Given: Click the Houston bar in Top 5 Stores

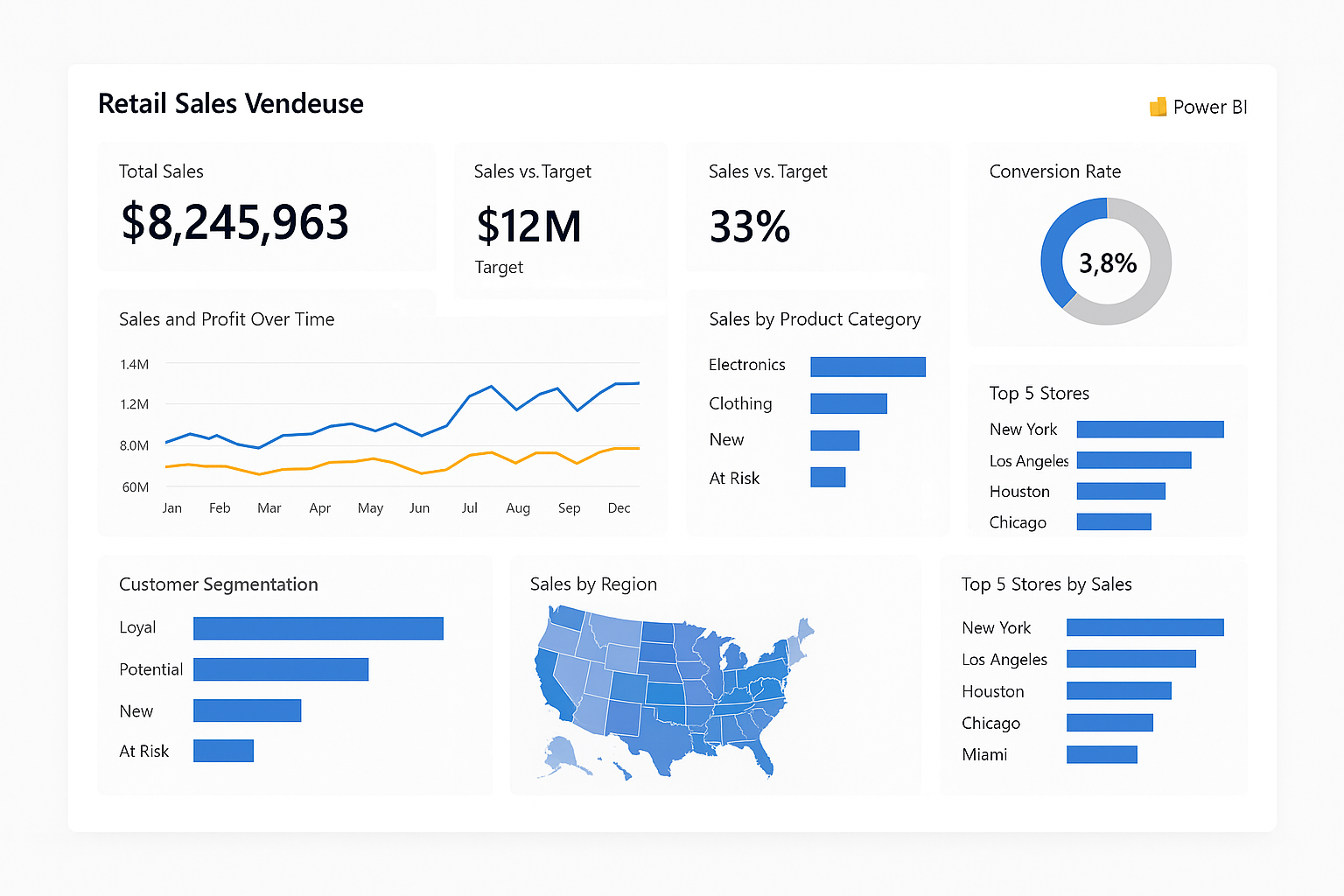Looking at the screenshot, I should (1120, 490).
